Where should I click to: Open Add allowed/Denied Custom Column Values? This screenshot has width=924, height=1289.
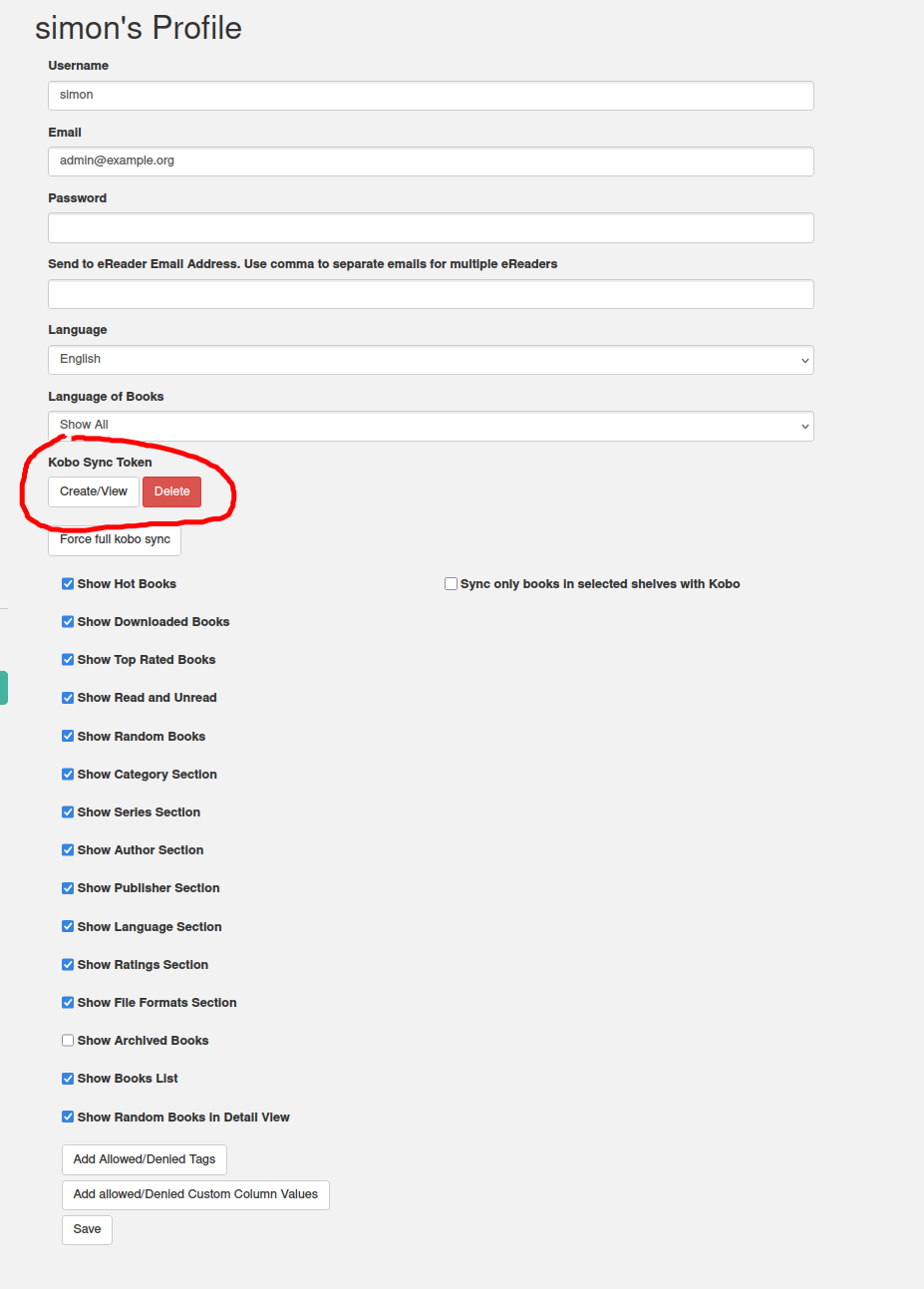pyautogui.click(x=195, y=1194)
